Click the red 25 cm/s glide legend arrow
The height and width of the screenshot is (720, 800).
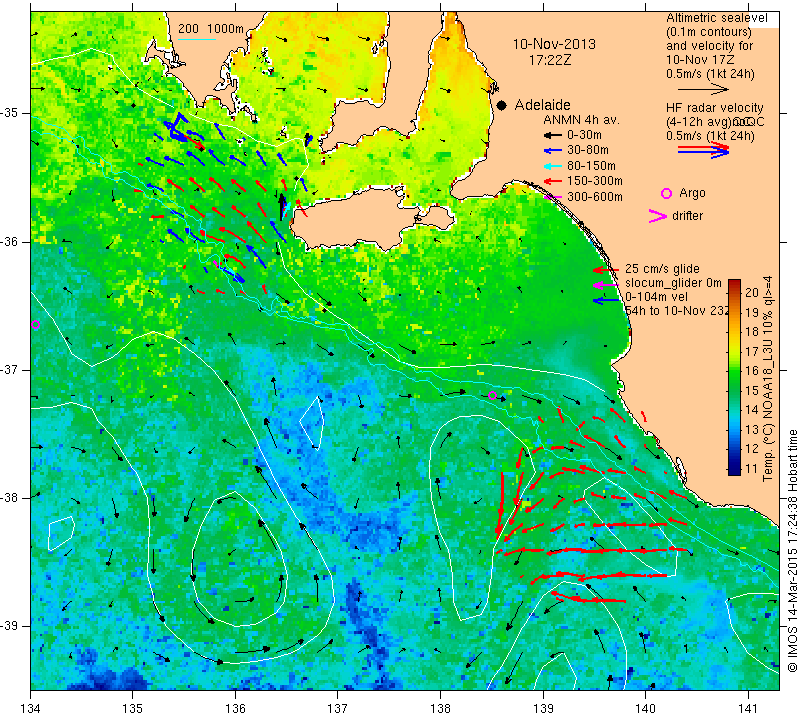click(x=606, y=270)
